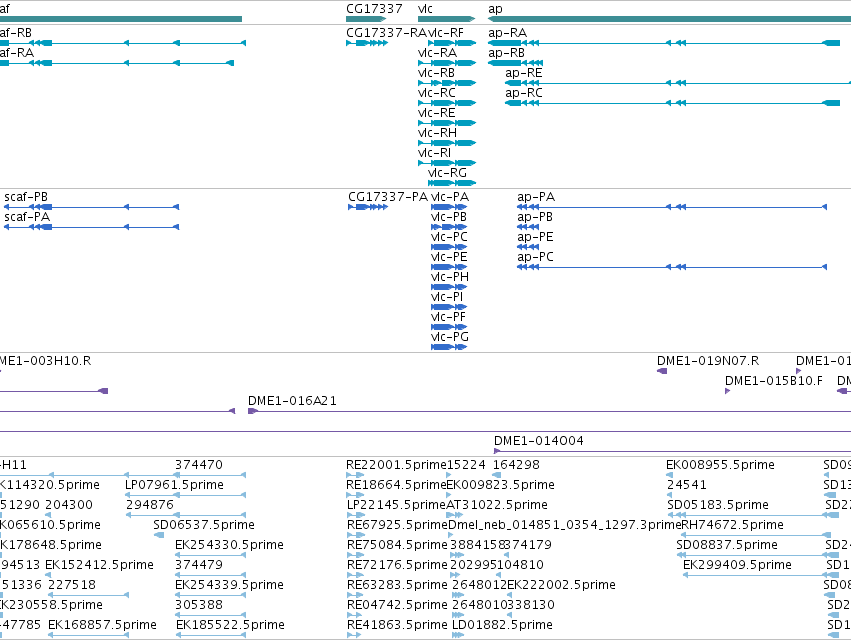The height and width of the screenshot is (640, 851).
Task: Open the DME1-016A21 clone label
Action: (292, 401)
